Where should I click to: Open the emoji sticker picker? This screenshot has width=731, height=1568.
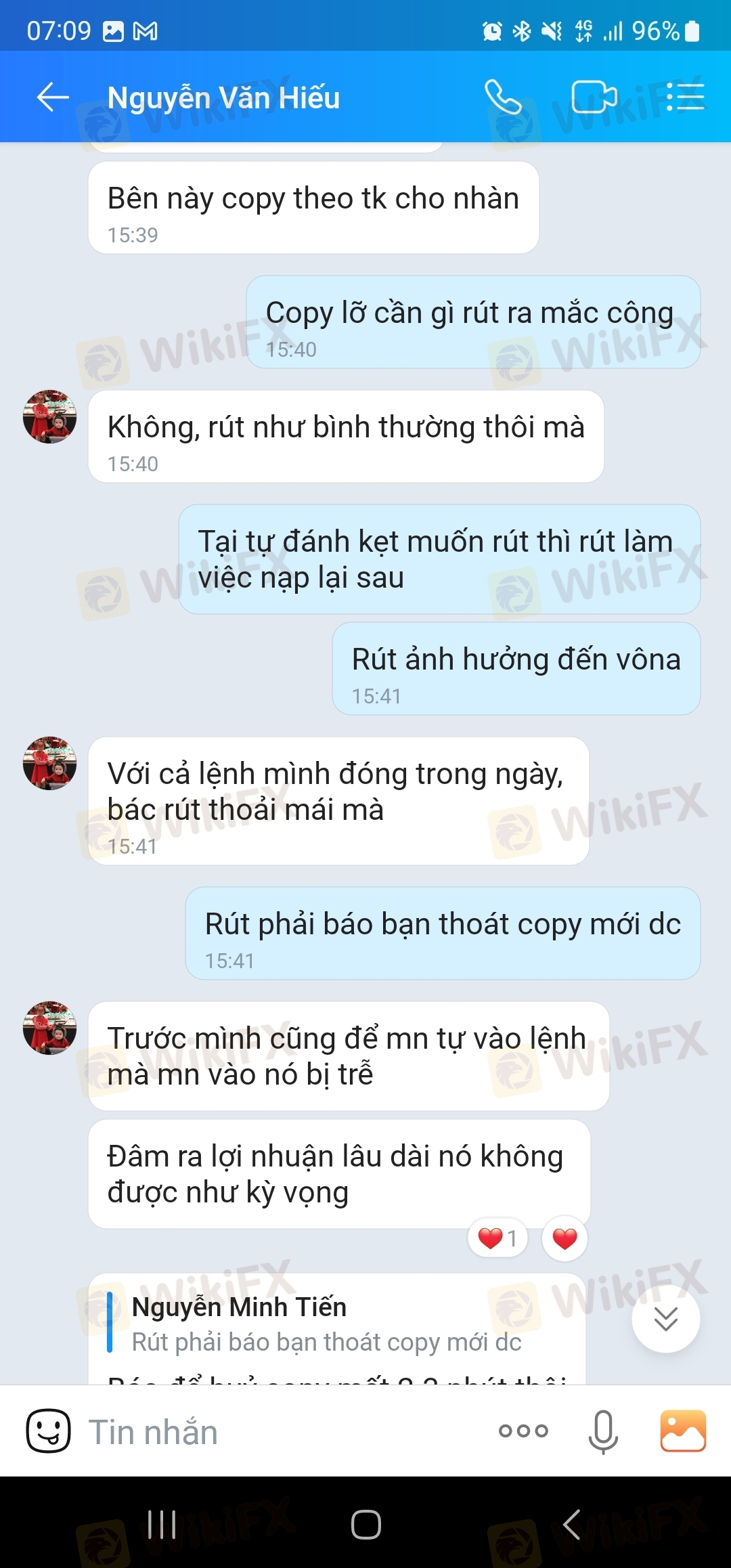coord(48,1431)
